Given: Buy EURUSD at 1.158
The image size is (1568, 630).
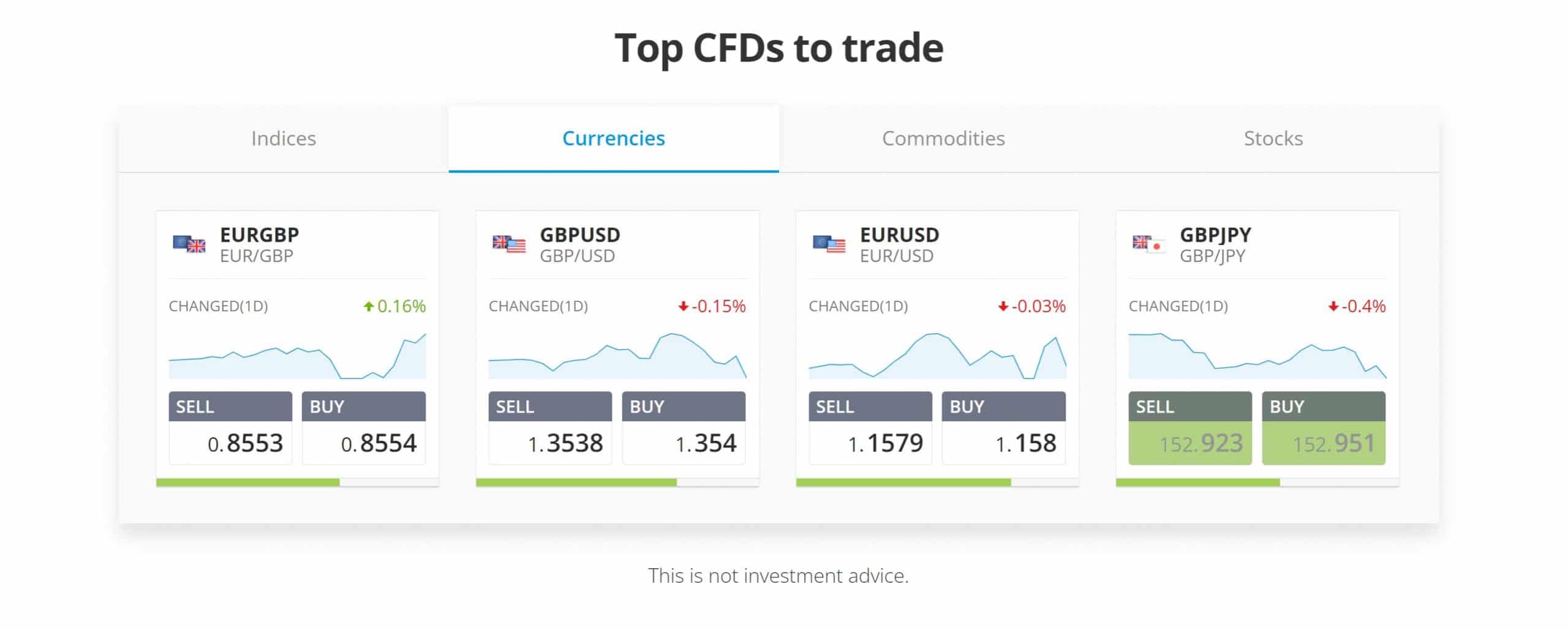Looking at the screenshot, I should 1004,428.
